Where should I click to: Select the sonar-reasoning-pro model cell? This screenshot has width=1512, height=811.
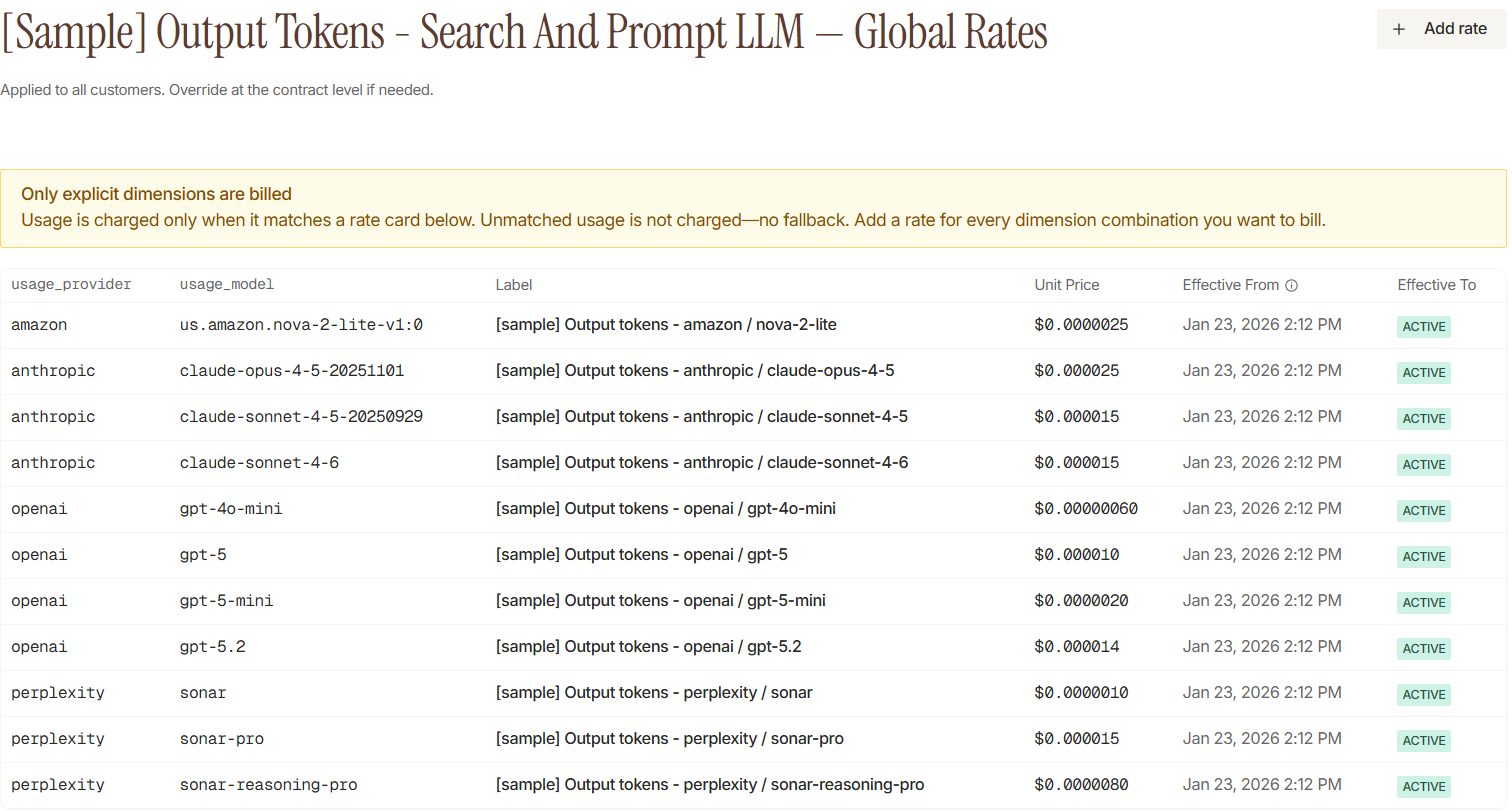click(x=268, y=785)
